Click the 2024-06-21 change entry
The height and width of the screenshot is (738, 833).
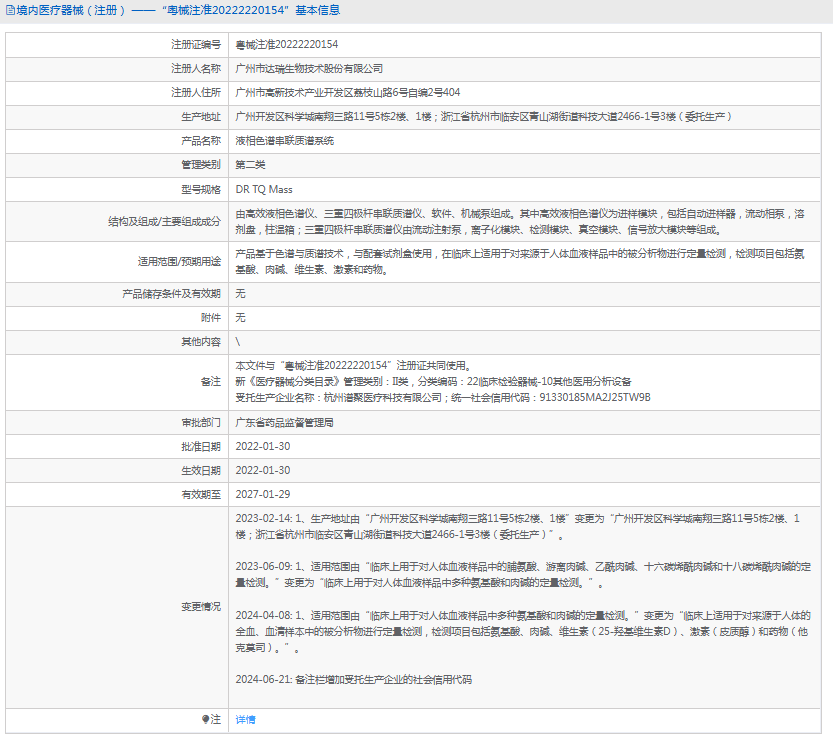[x=354, y=680]
